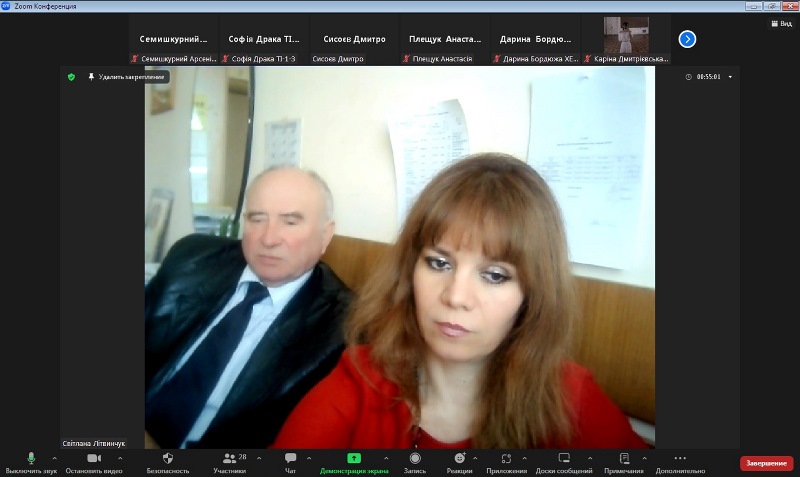The width and height of the screenshot is (800, 477).
Task: Open the Безопасность shield menu
Action: pos(168,463)
